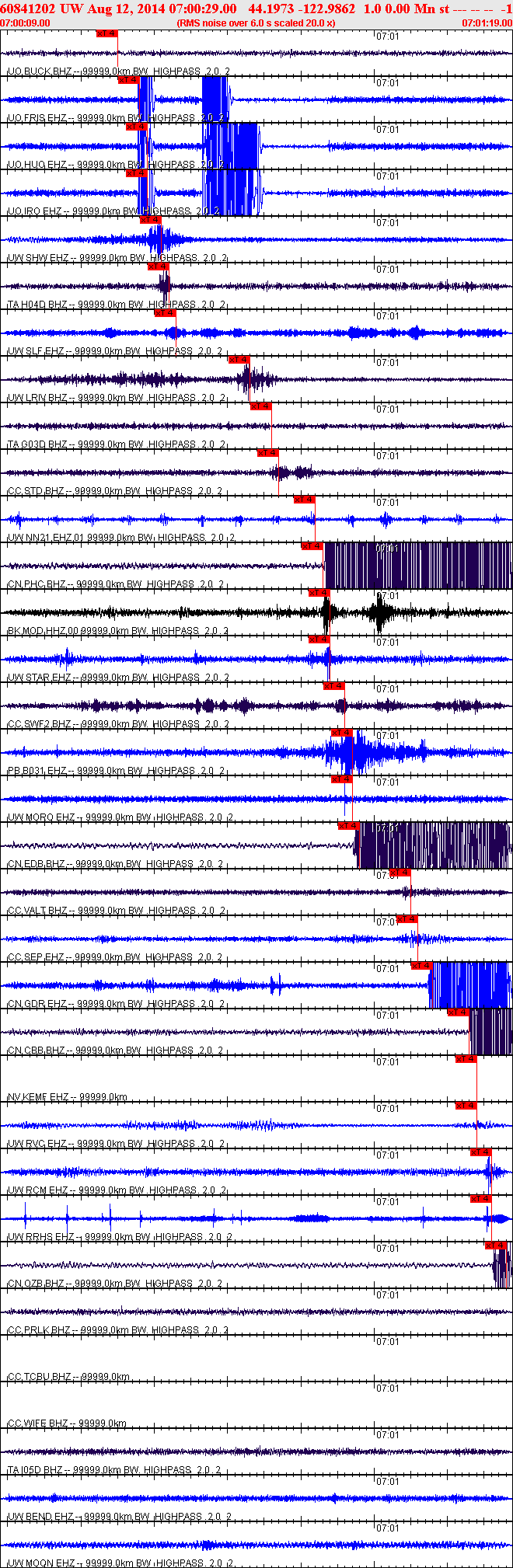Screen dimensions: 513x1568
Task: Select the 'UO.HUO.EHZ' station label
Action: click(x=37, y=165)
